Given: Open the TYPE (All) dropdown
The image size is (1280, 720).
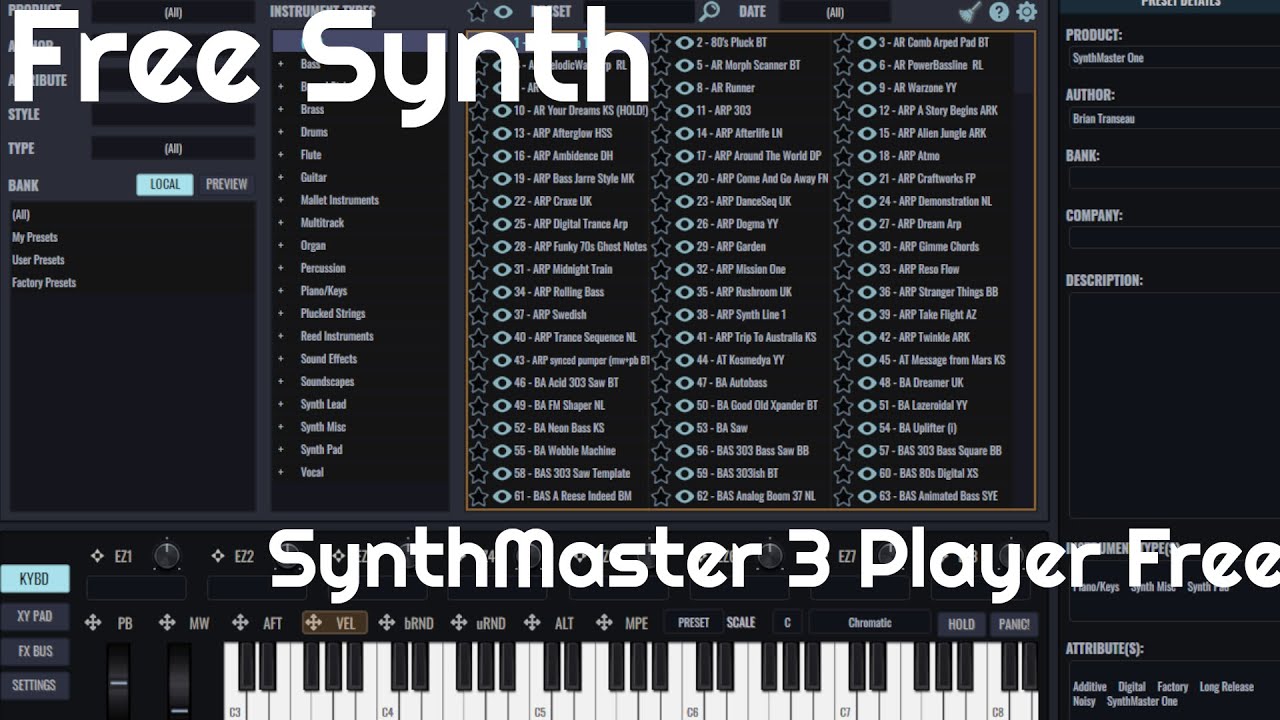Looking at the screenshot, I should click(x=173, y=148).
